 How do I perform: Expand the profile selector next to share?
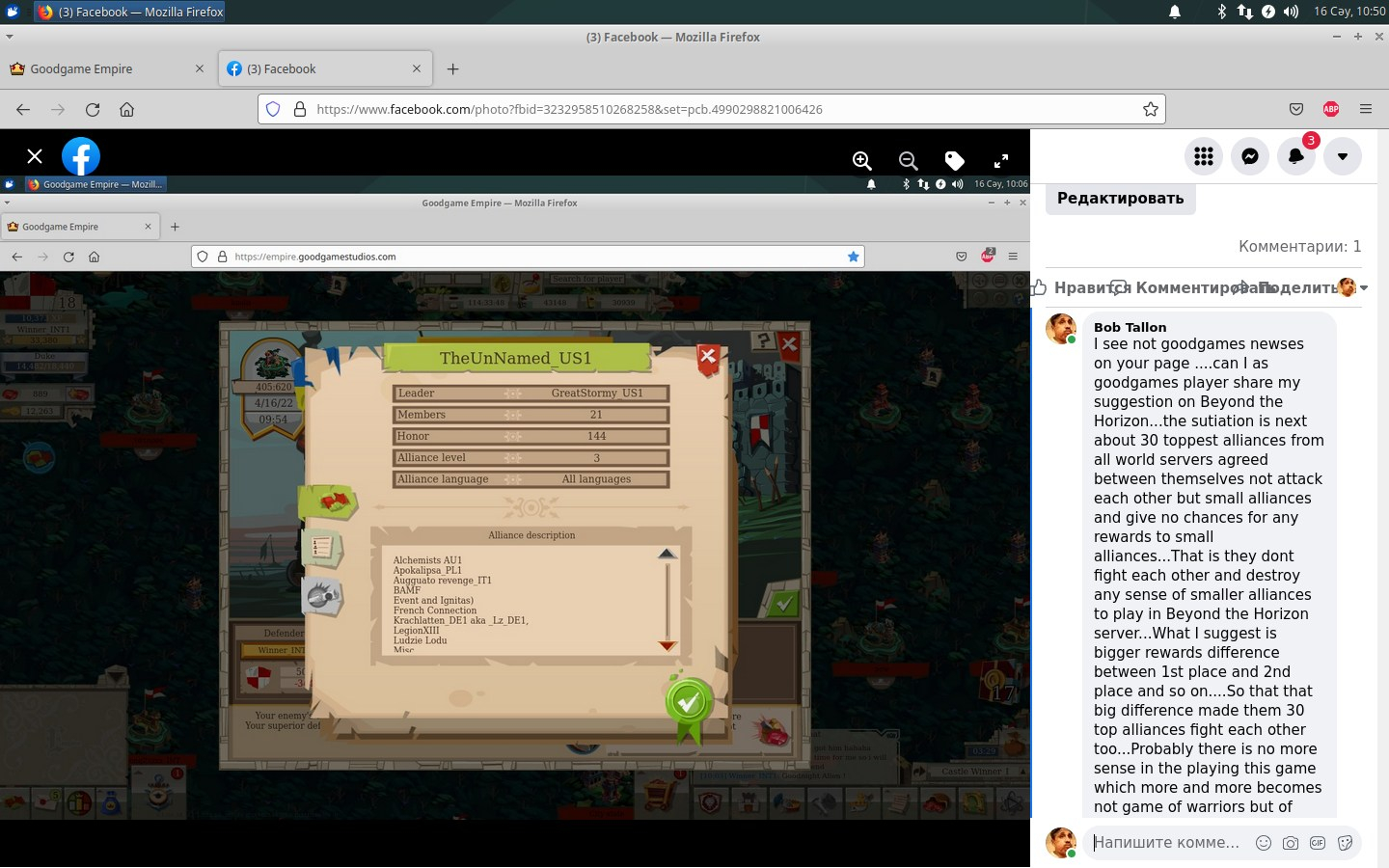coord(1353,287)
